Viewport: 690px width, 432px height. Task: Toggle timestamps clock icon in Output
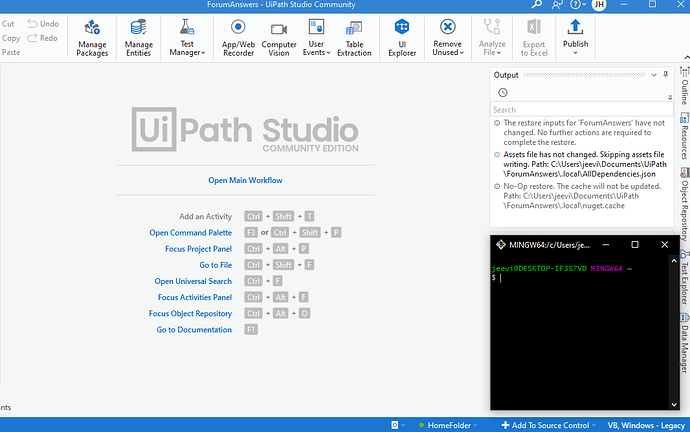tap(503, 92)
